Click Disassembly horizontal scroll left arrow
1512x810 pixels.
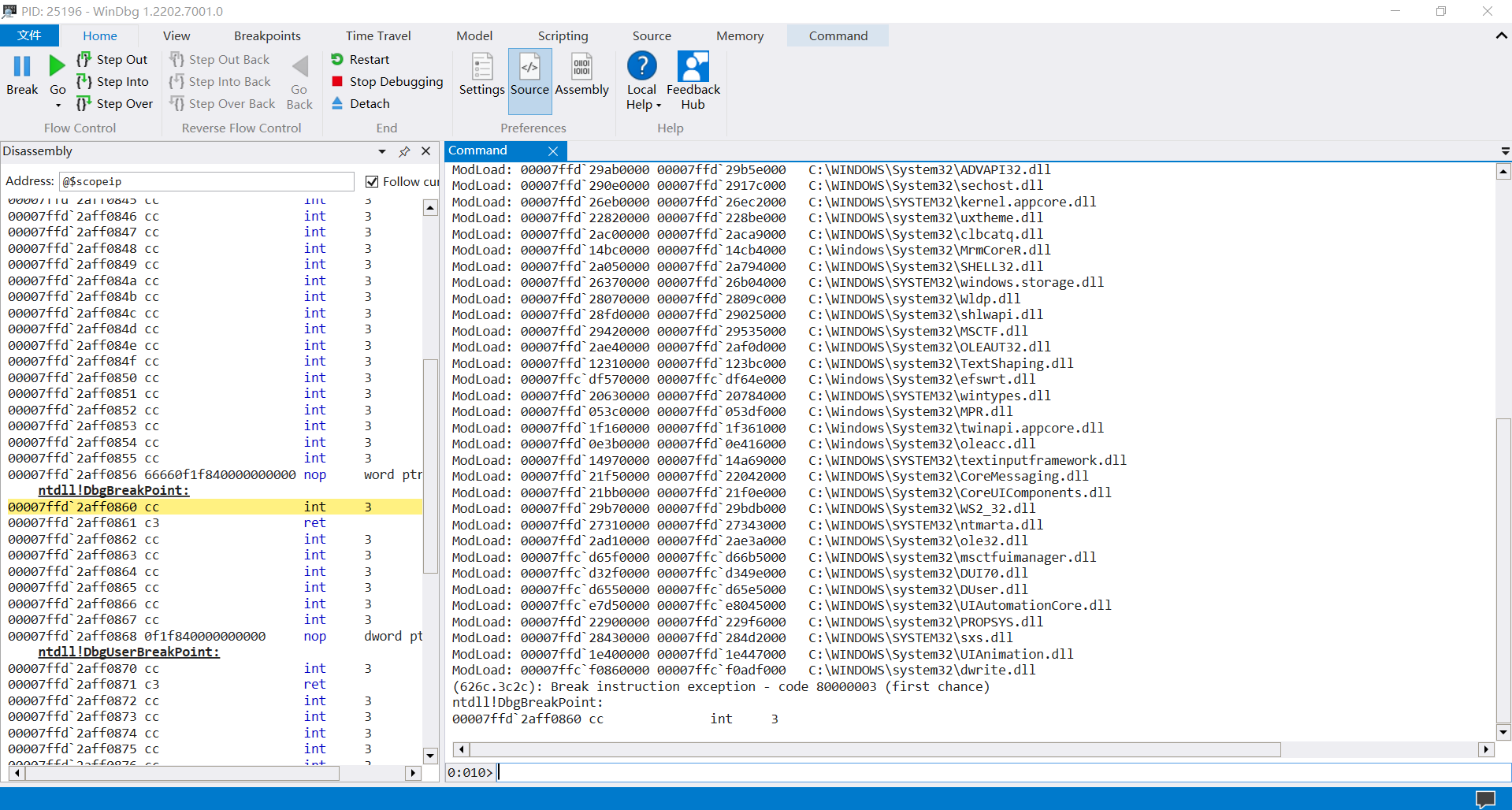(x=16, y=773)
